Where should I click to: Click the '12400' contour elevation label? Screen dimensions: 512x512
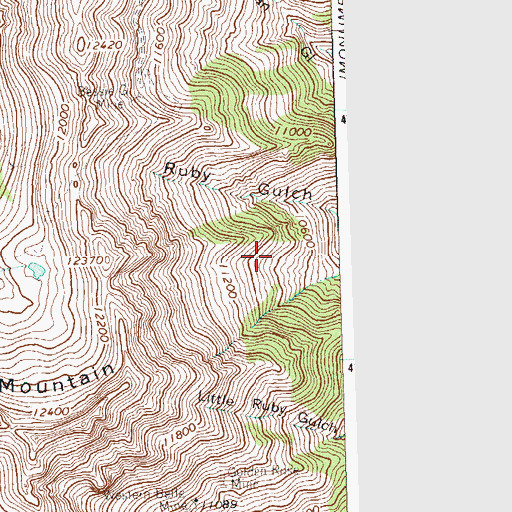tap(51, 412)
